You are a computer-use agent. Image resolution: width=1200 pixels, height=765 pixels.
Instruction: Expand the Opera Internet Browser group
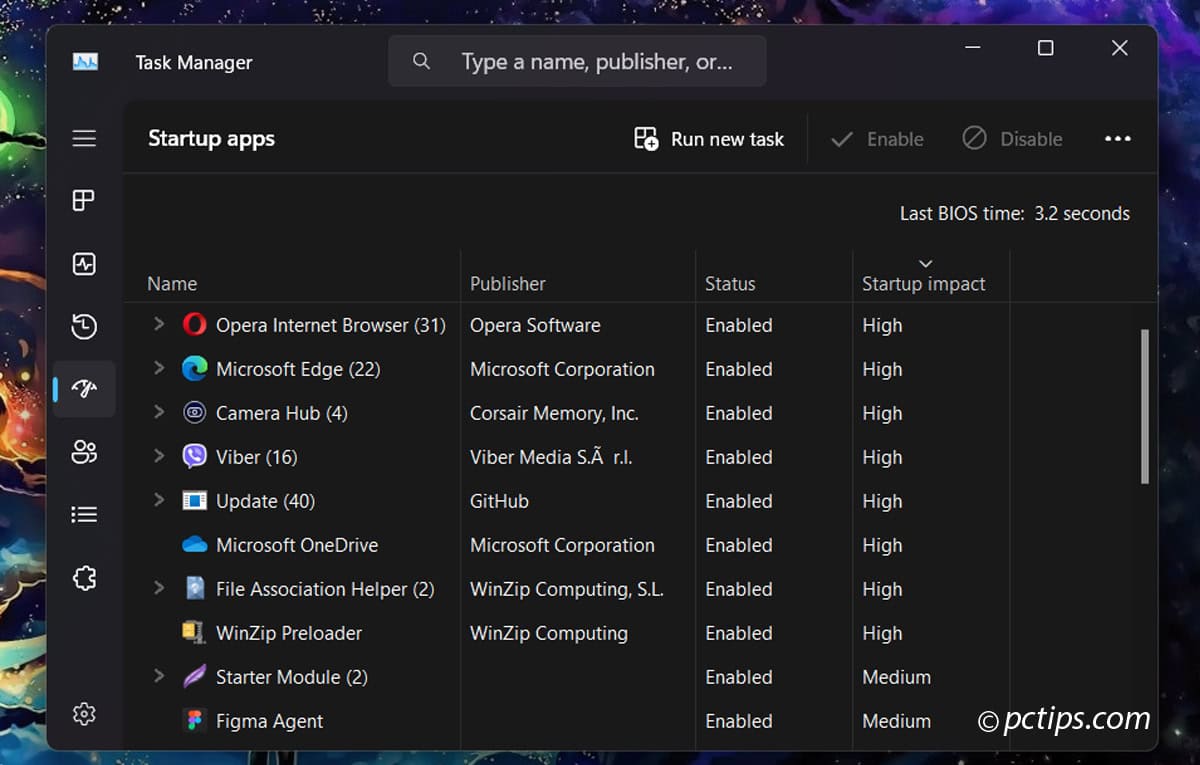[x=158, y=324]
